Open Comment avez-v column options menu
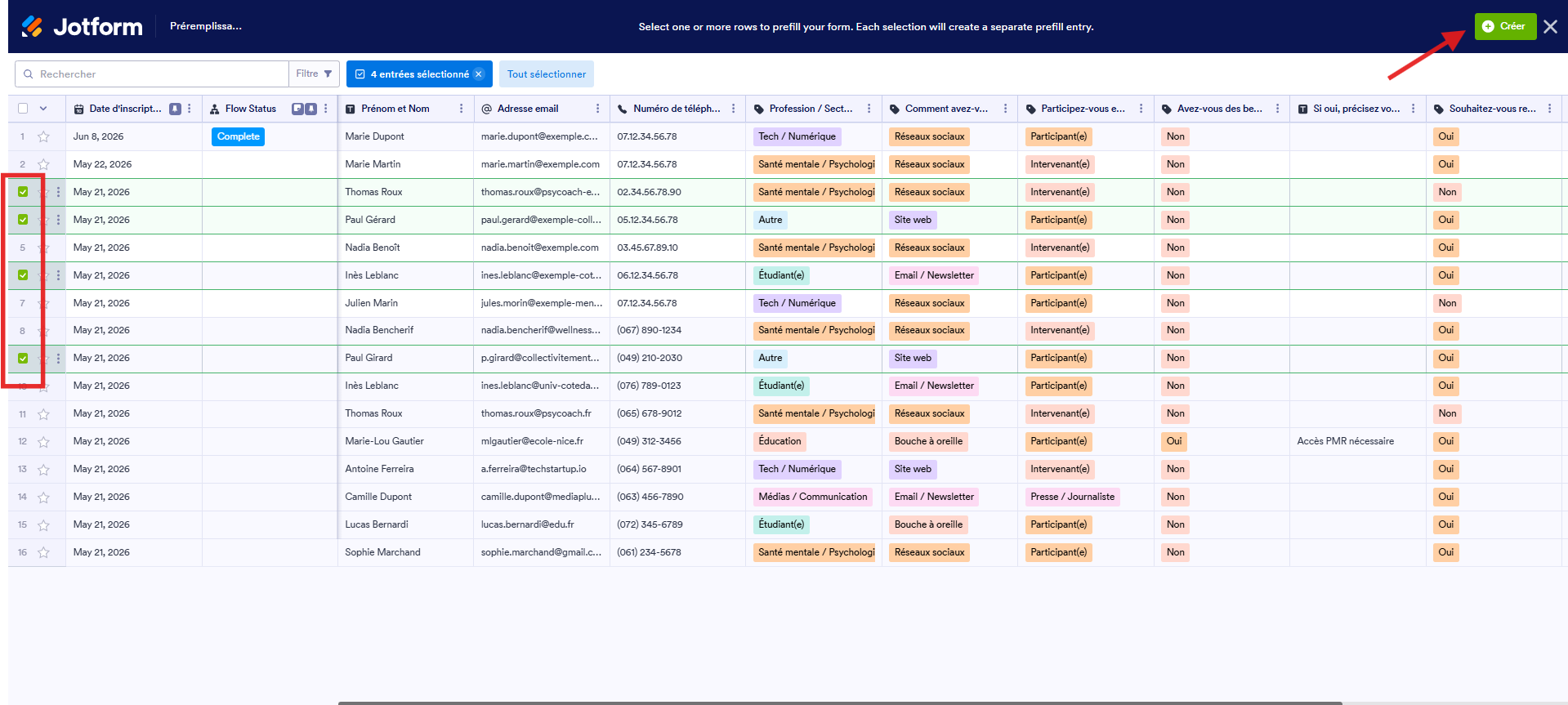 pyautogui.click(x=1005, y=109)
